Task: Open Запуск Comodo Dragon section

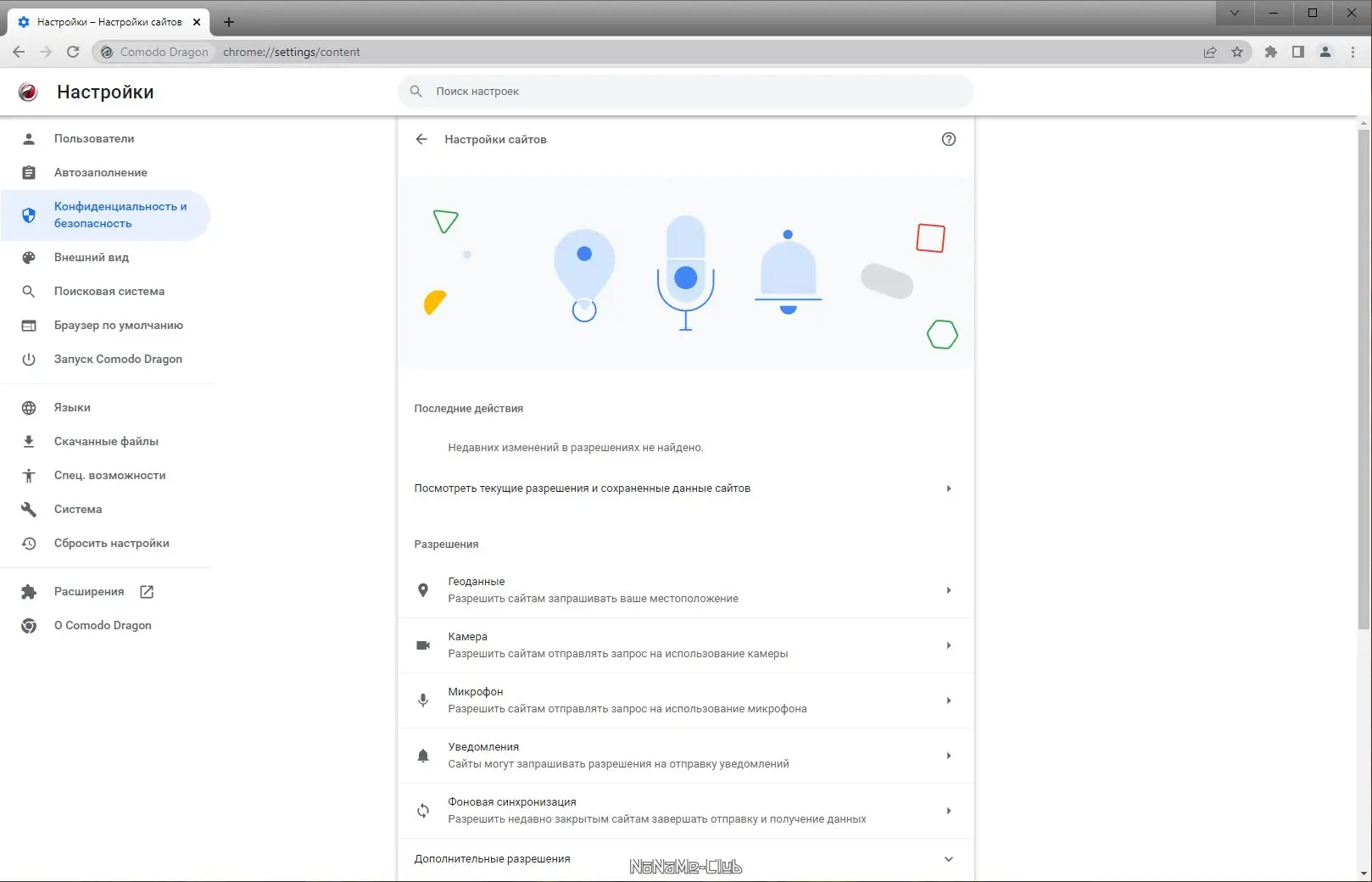Action: 105,359
